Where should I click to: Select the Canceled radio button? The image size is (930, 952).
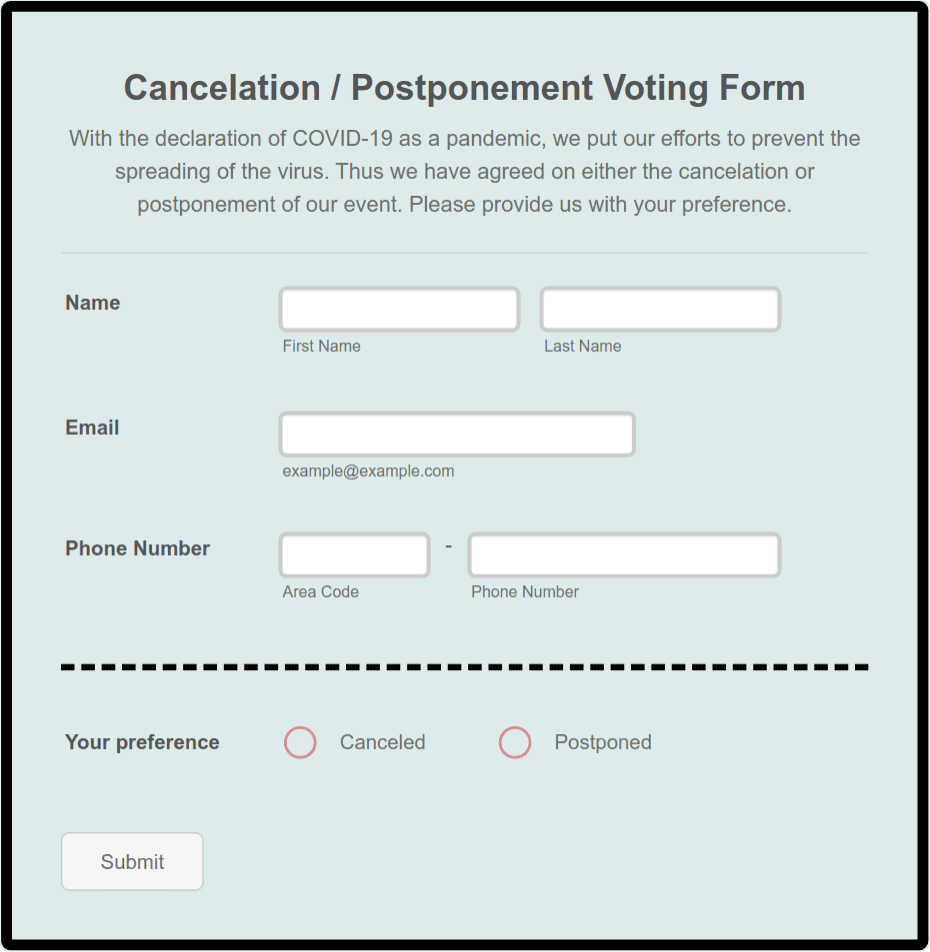click(300, 742)
